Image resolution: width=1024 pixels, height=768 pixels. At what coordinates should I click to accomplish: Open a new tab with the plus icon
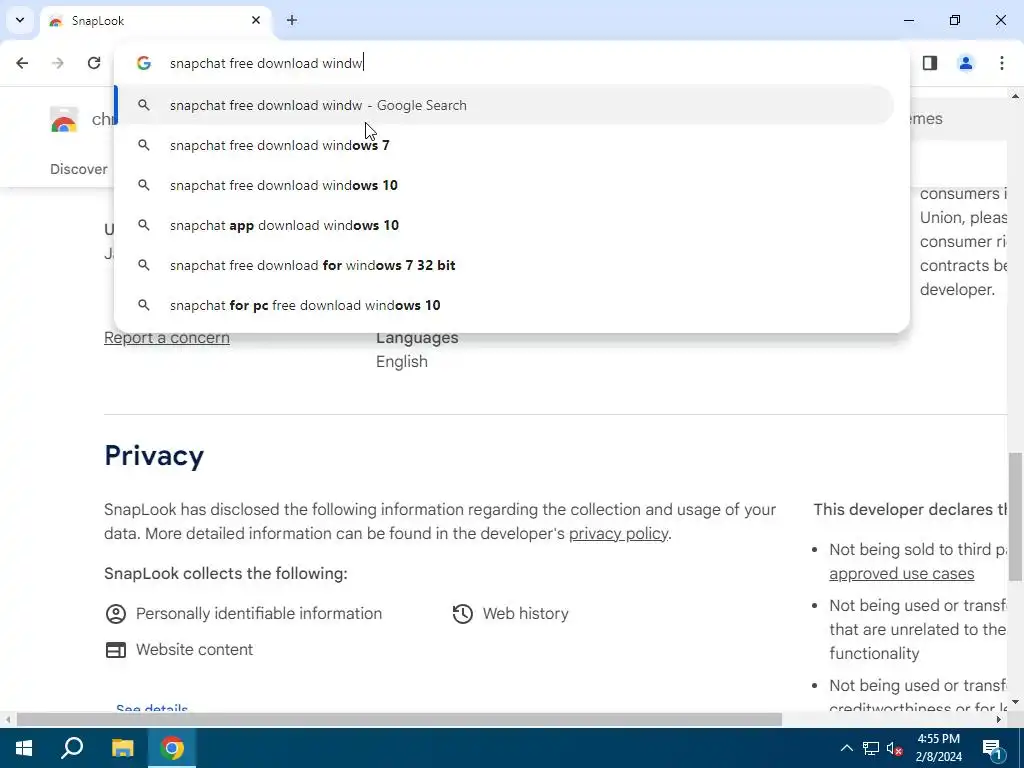click(x=292, y=20)
